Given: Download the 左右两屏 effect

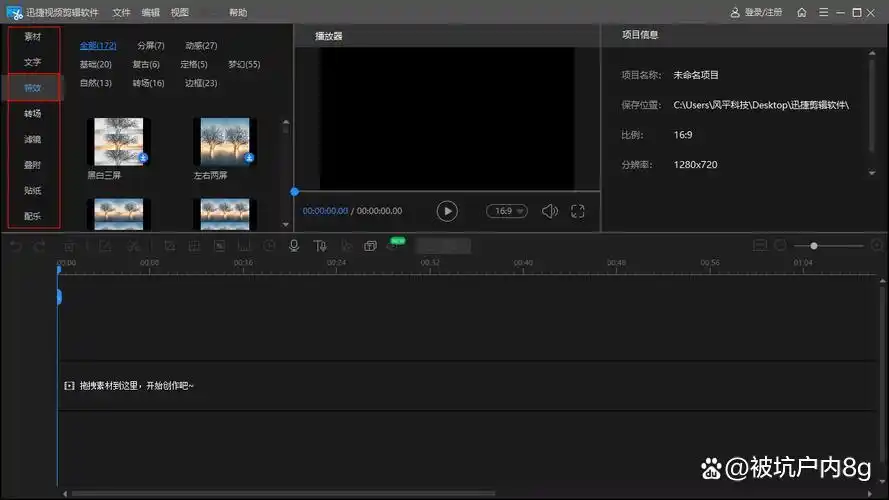Looking at the screenshot, I should coord(249,158).
